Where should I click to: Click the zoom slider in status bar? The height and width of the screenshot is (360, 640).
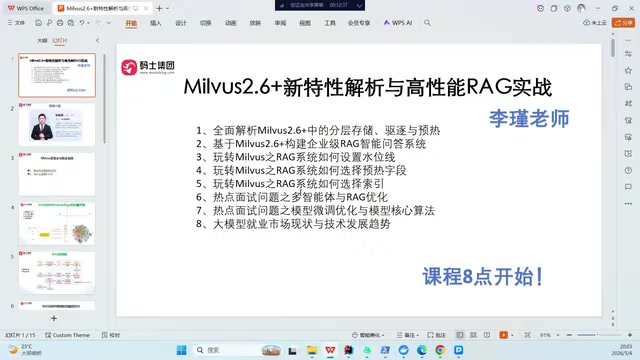click(599, 335)
